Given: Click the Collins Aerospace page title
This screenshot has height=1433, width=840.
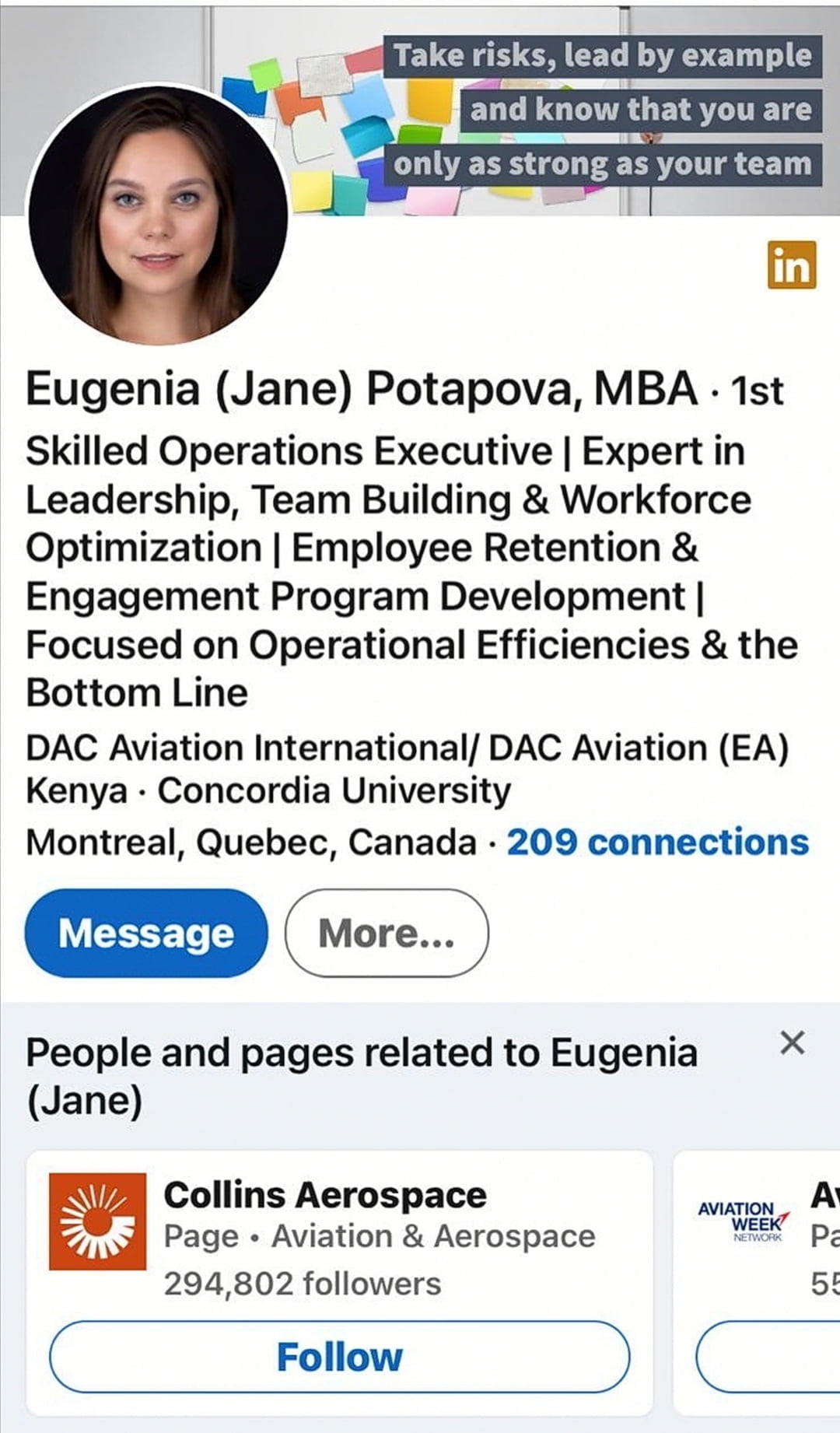Looking at the screenshot, I should (325, 1195).
